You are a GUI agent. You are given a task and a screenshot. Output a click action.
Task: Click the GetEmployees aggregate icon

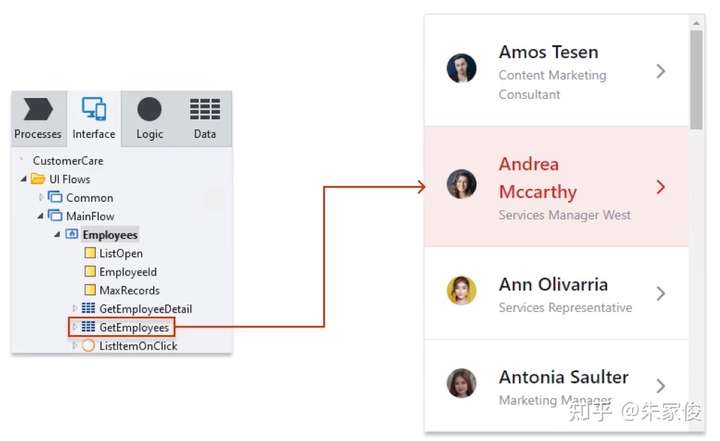(88, 327)
